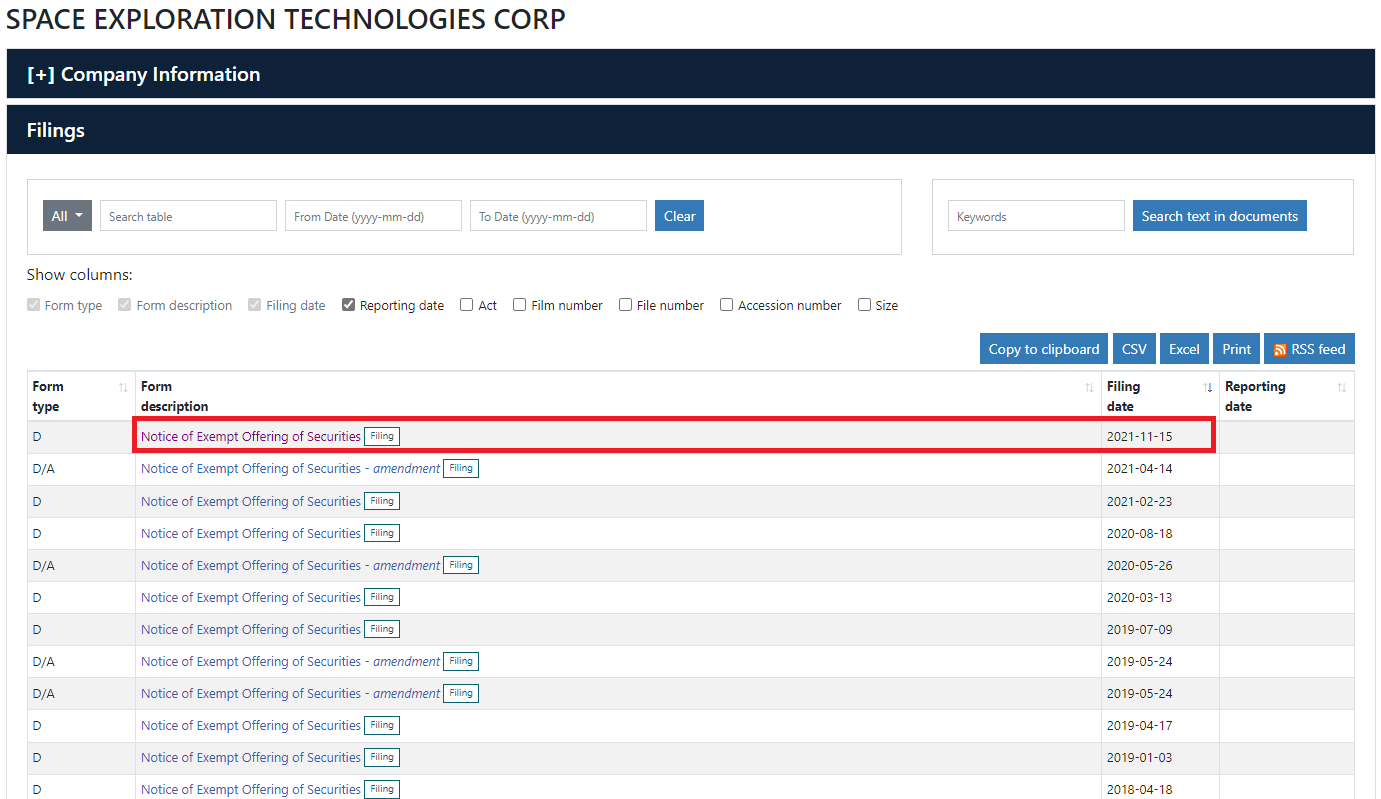Open amendment notice filed 2021-04-14
The width and height of the screenshot is (1381, 799).
(x=290, y=468)
